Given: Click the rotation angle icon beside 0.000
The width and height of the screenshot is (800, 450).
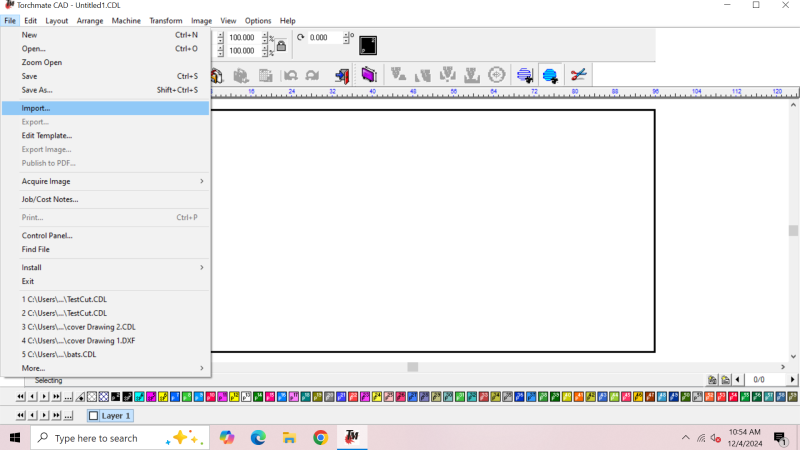Looking at the screenshot, I should click(301, 37).
